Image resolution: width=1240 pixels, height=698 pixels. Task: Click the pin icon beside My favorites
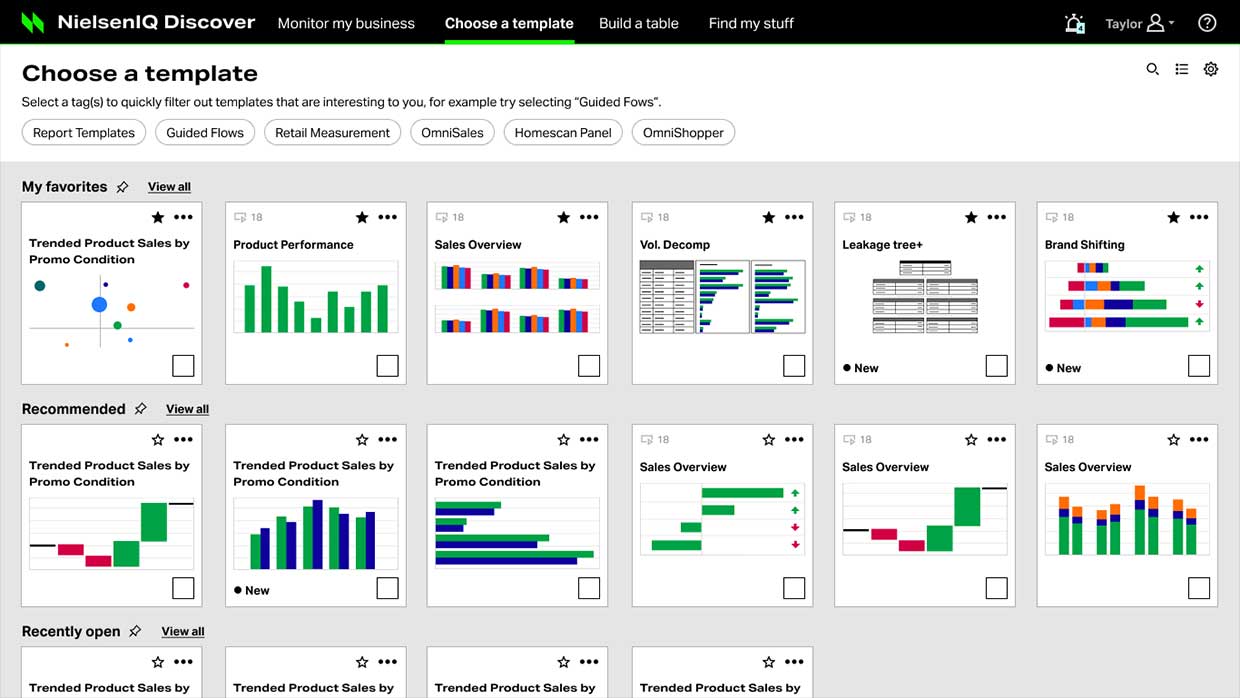[x=122, y=187]
